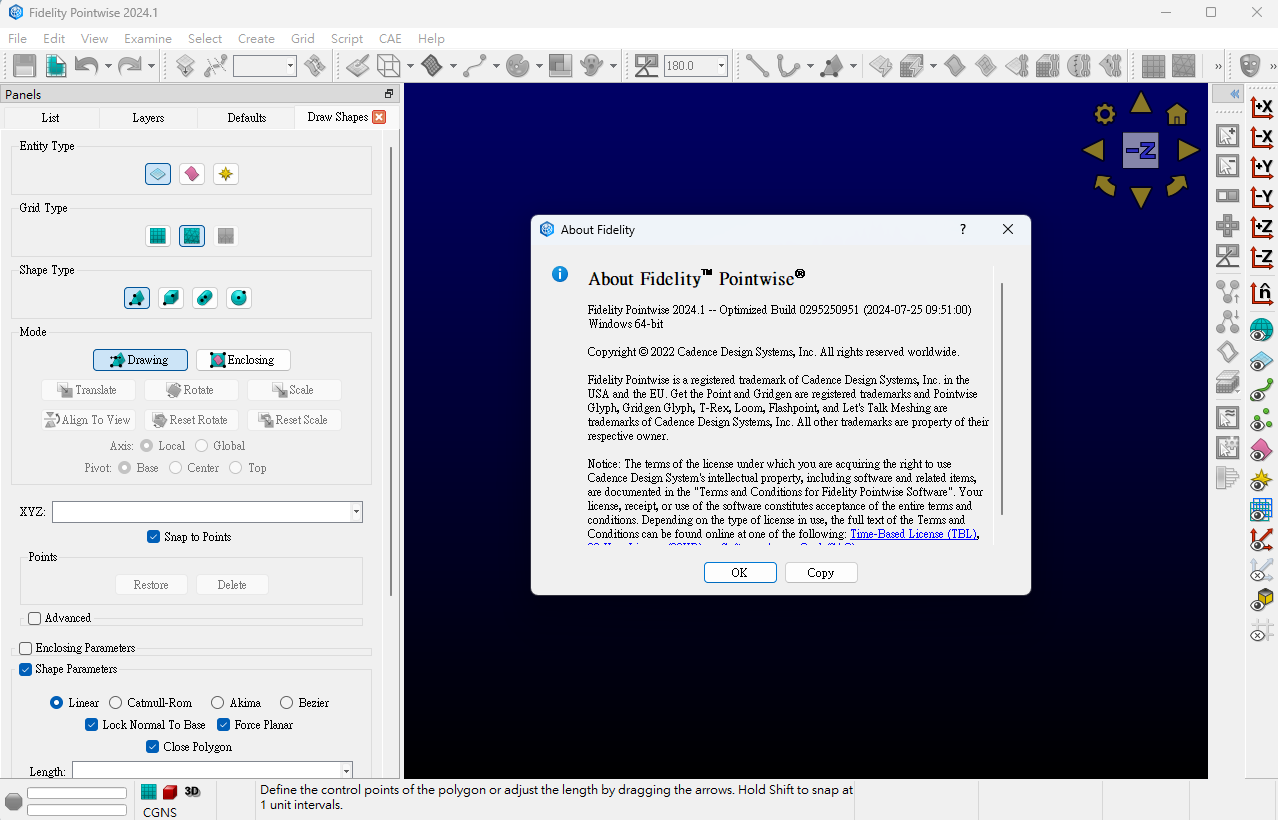Pick the Database entity type icon
Viewport: 1278px width, 820px height.
192,174
